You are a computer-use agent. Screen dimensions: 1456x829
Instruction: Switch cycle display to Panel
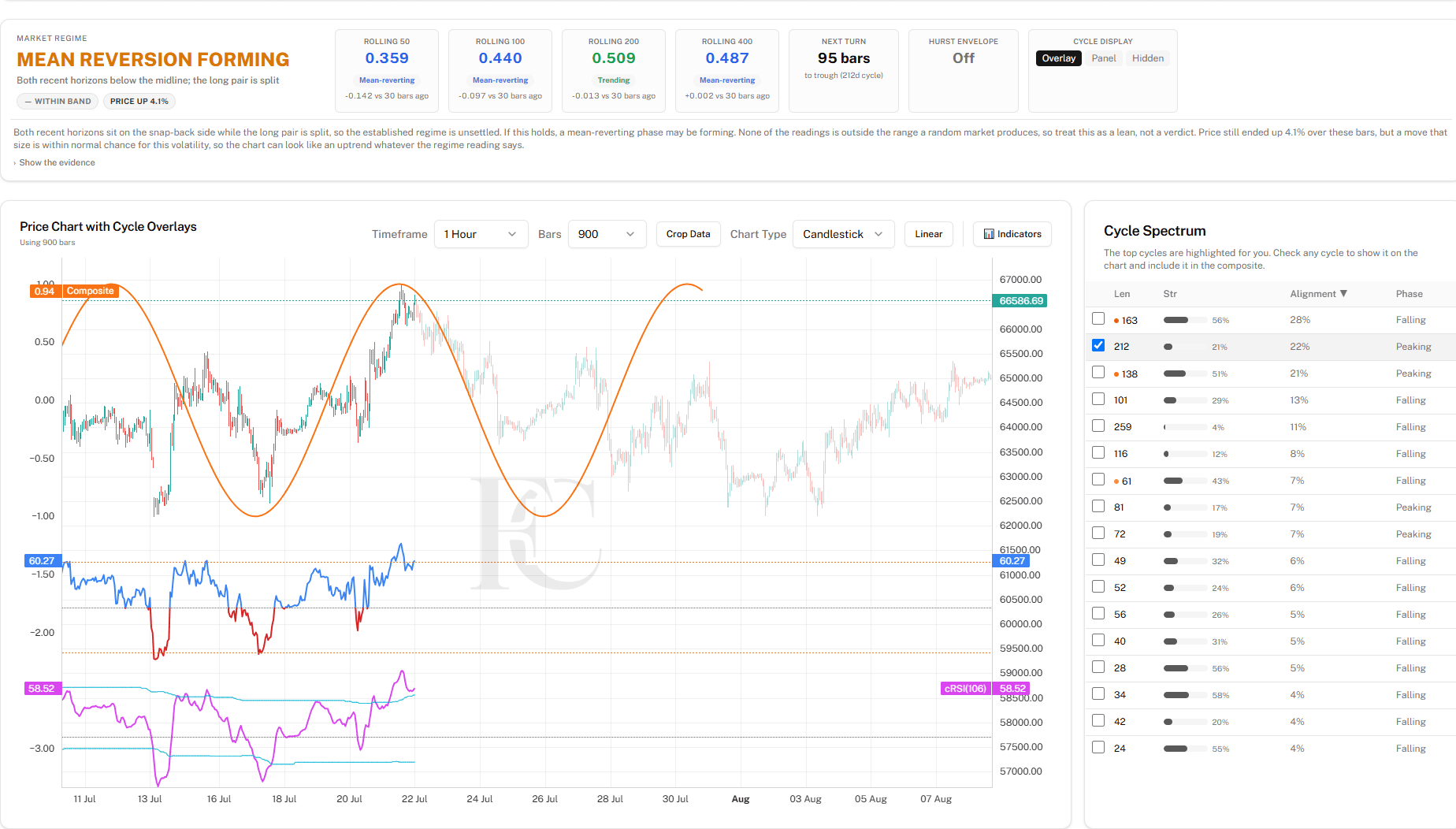(1104, 58)
